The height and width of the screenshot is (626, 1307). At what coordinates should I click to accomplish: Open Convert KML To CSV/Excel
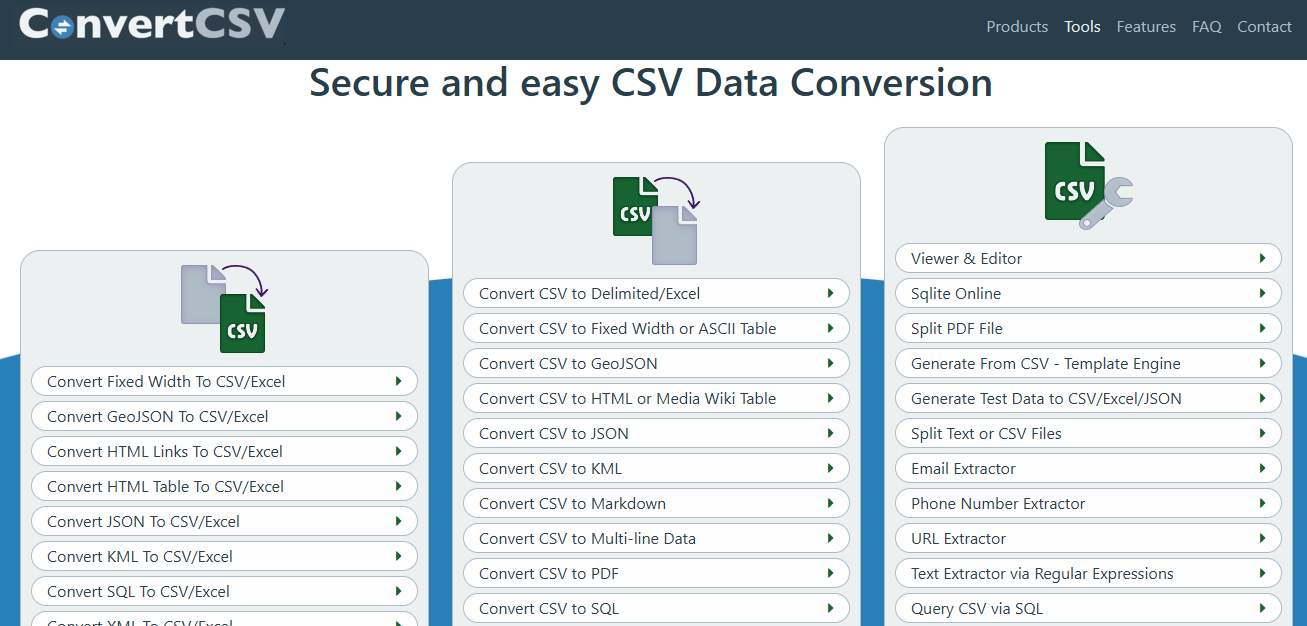224,556
